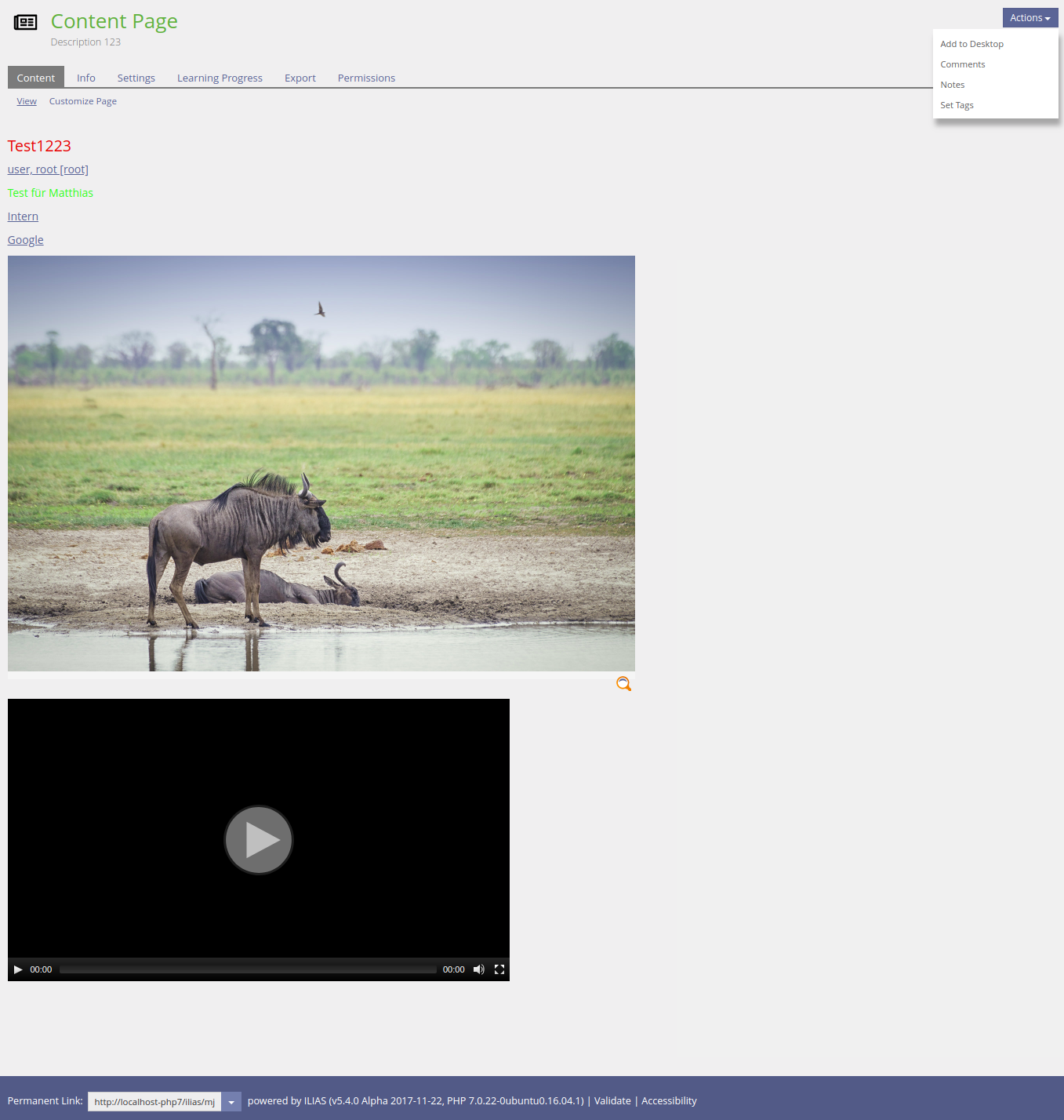1064x1120 pixels.
Task: Go to the Permissions tab
Action: click(x=366, y=78)
